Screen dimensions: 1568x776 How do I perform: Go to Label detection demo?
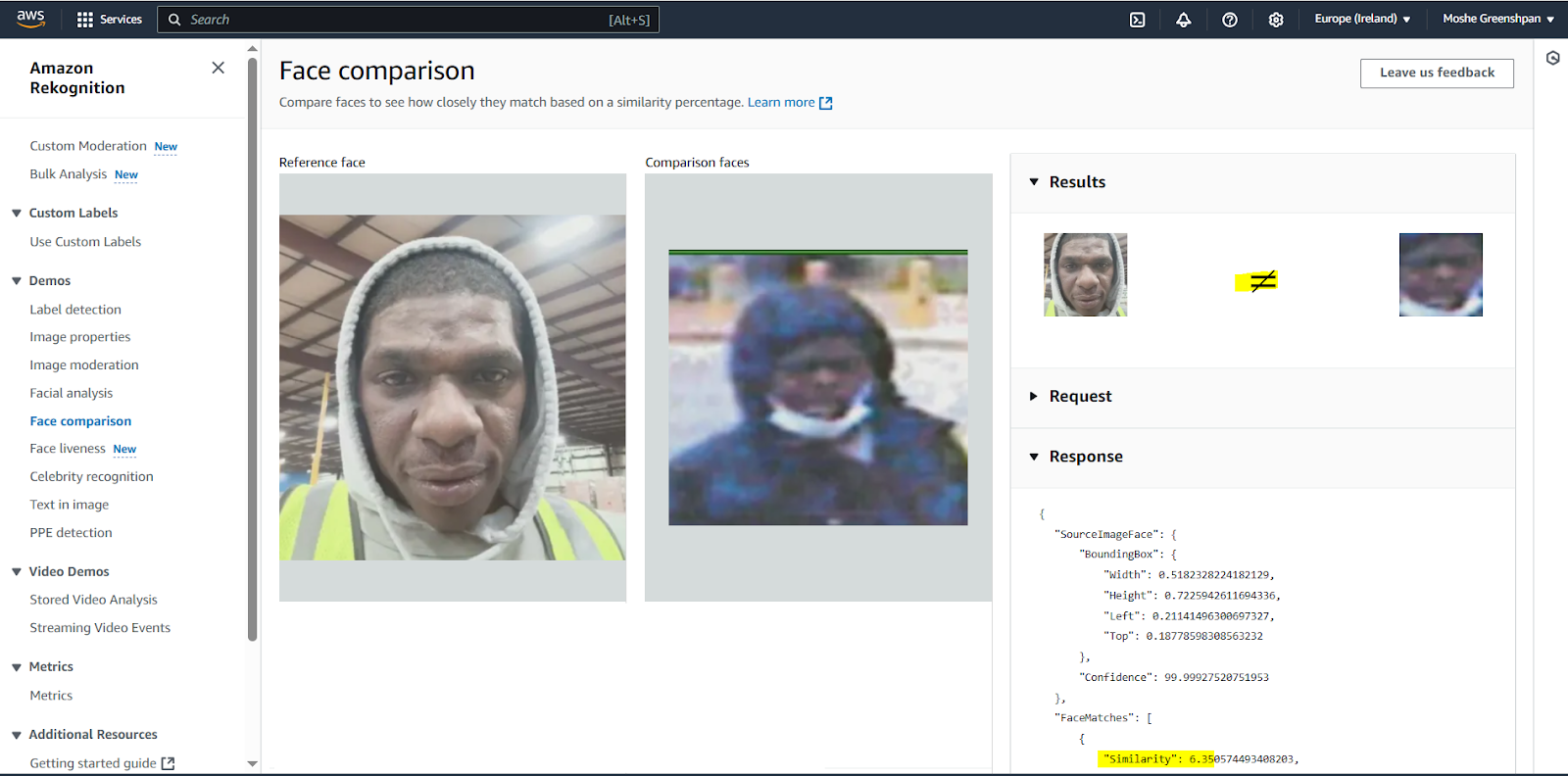(x=75, y=310)
